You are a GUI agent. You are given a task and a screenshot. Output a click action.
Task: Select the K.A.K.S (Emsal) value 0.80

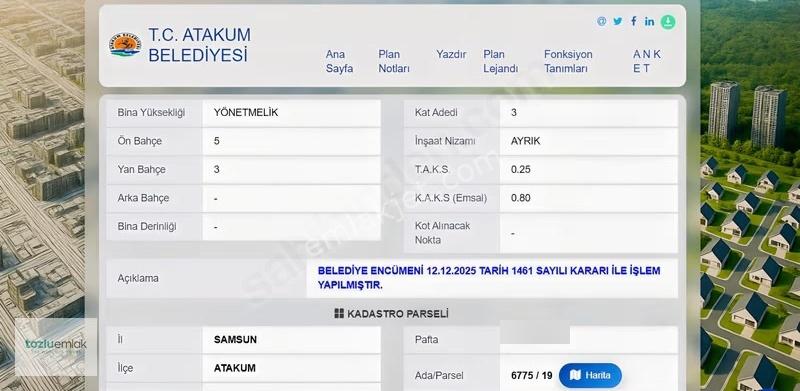[x=589, y=198]
